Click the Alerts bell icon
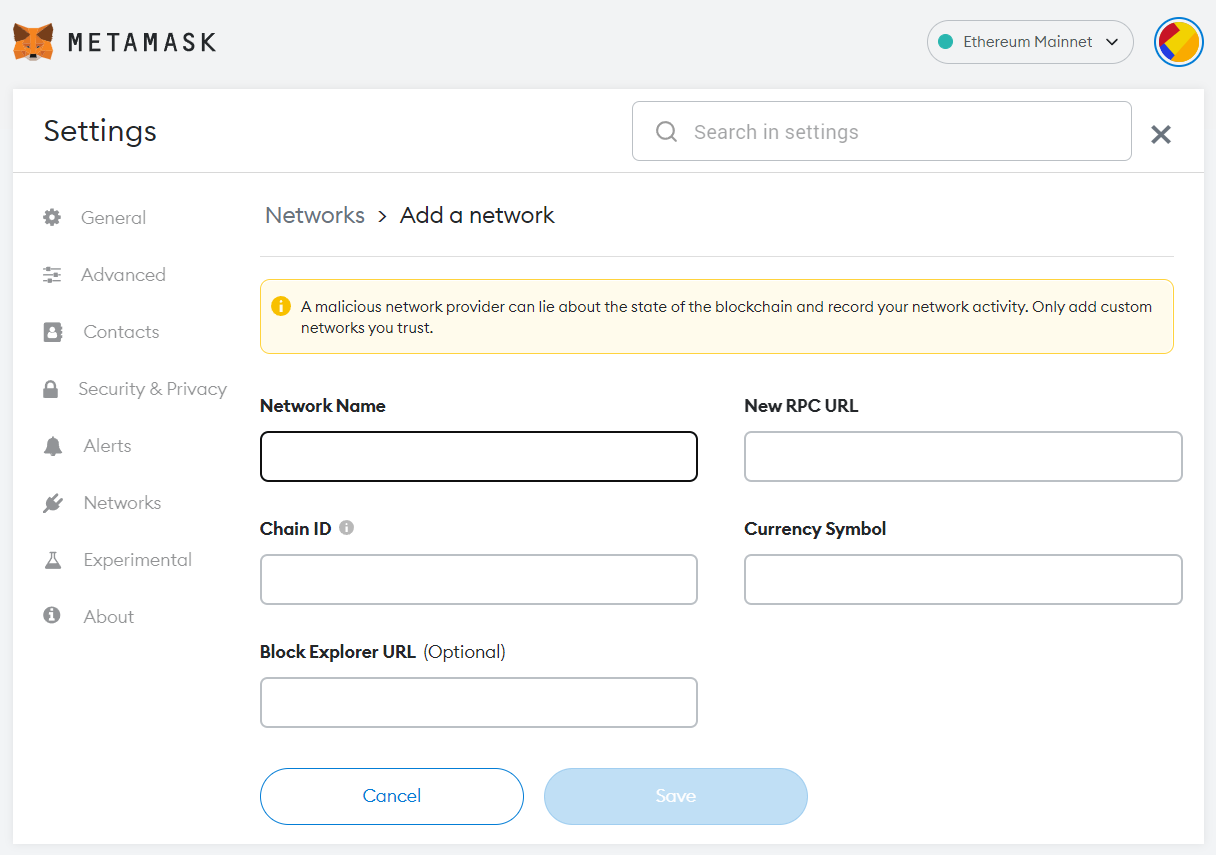Viewport: 1216px width, 855px height. pyautogui.click(x=53, y=446)
